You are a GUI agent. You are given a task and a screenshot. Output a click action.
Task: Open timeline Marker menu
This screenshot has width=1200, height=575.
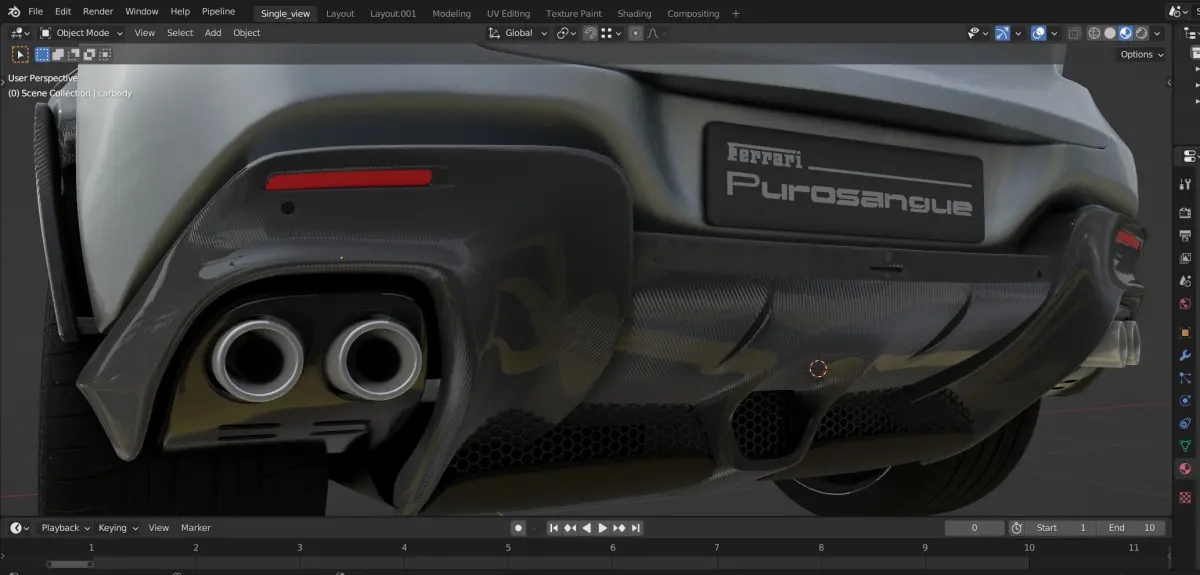coord(196,528)
